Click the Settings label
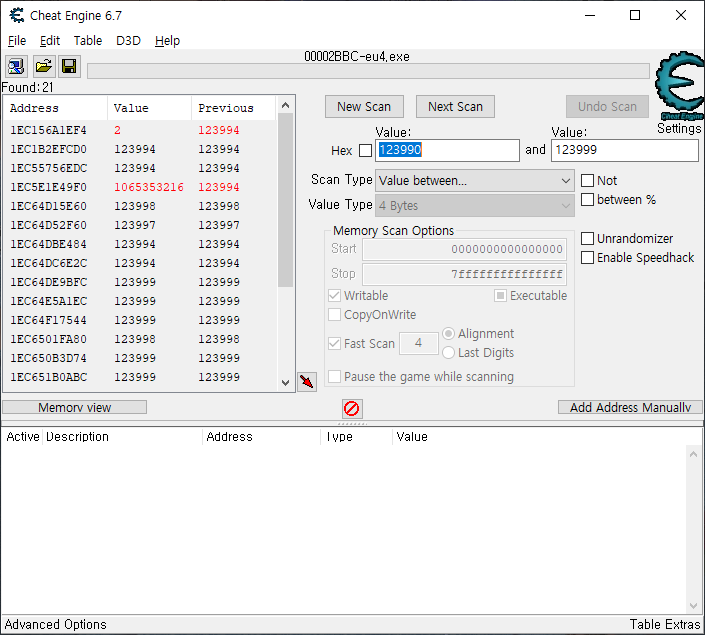 pos(679,129)
